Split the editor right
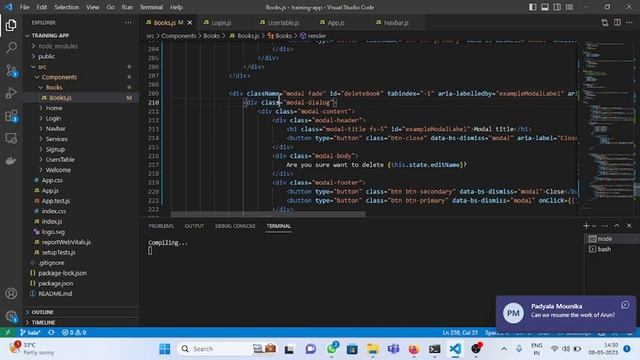This screenshot has width=640, height=360. (x=617, y=22)
